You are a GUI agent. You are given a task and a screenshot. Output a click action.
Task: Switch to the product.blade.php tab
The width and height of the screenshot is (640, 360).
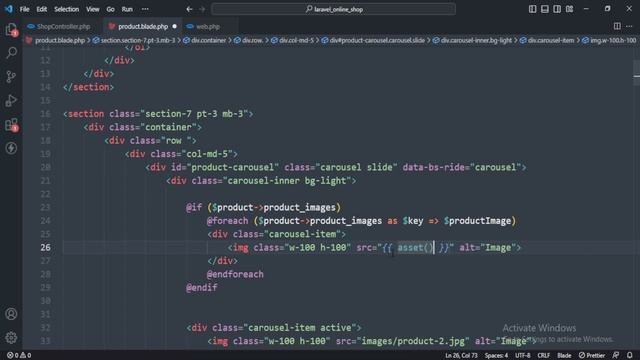[x=143, y=27]
